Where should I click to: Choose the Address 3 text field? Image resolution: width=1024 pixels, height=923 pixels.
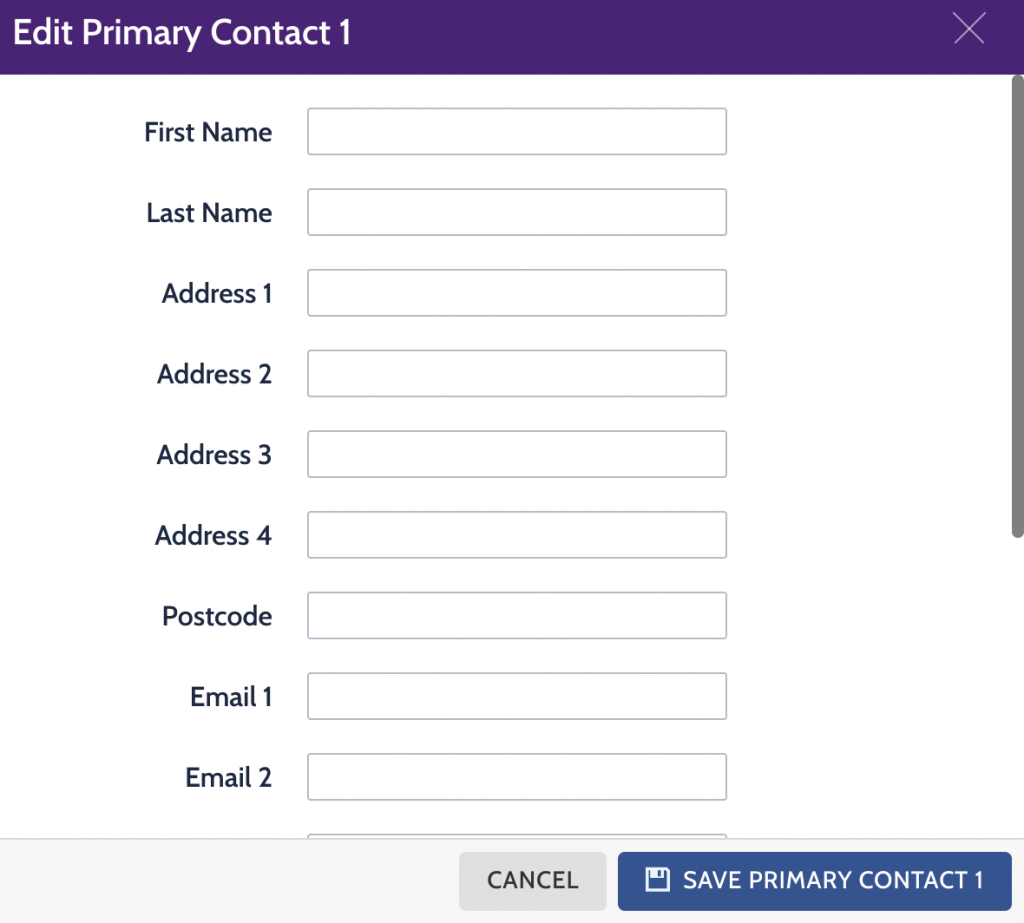point(517,454)
